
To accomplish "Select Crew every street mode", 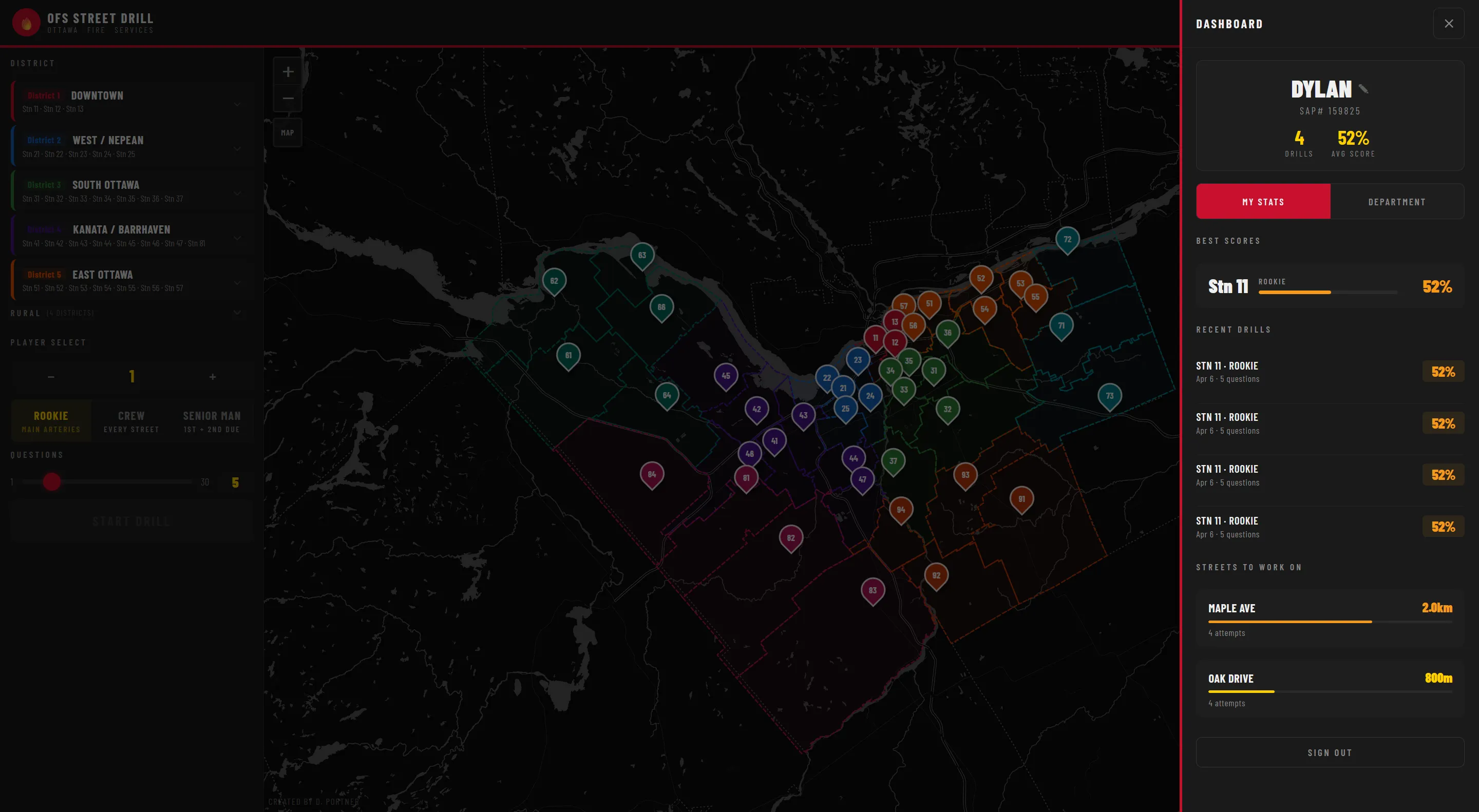I will 131,421.
